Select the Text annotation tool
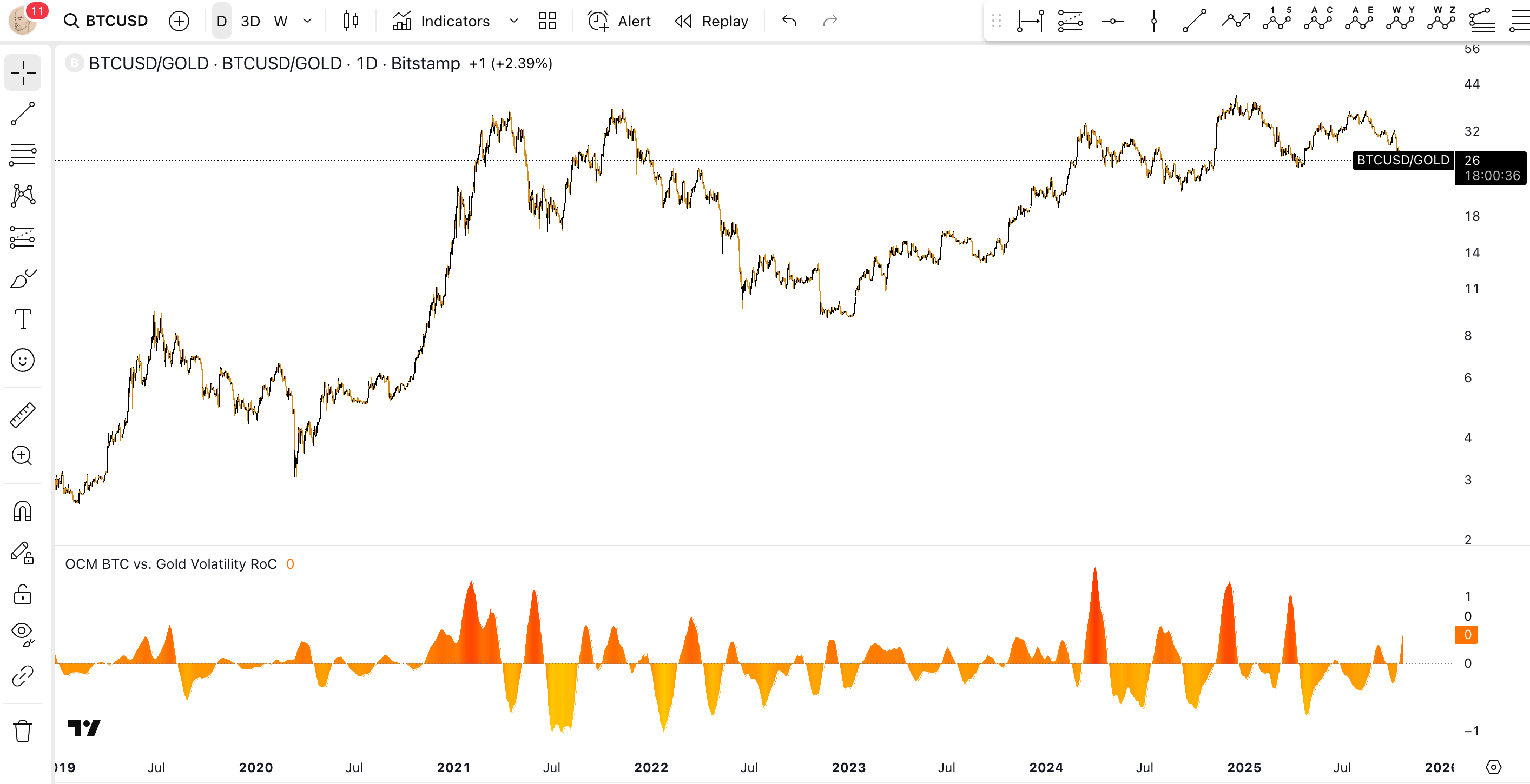 [x=23, y=320]
